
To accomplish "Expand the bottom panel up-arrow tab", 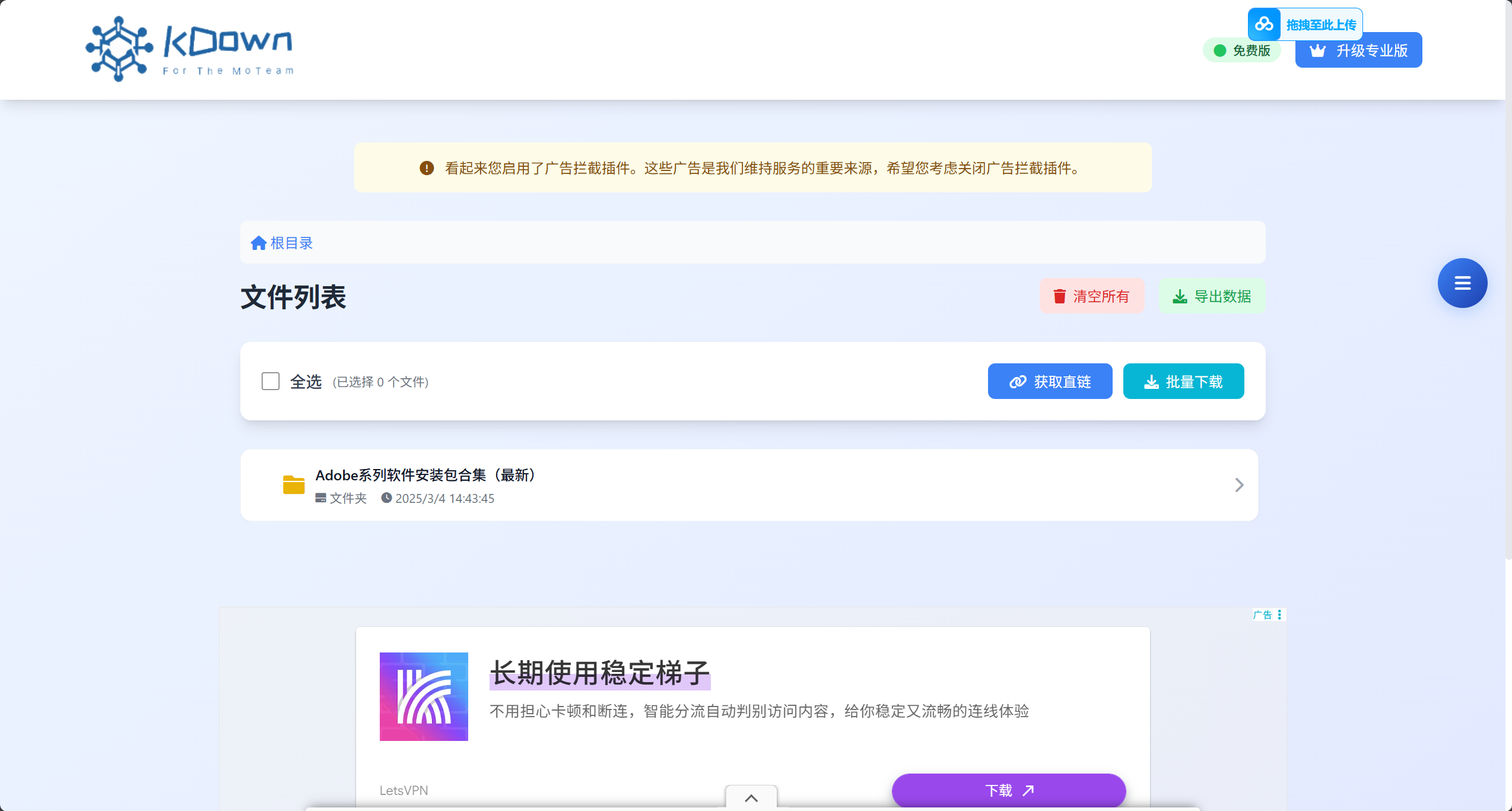I will pyautogui.click(x=751, y=798).
